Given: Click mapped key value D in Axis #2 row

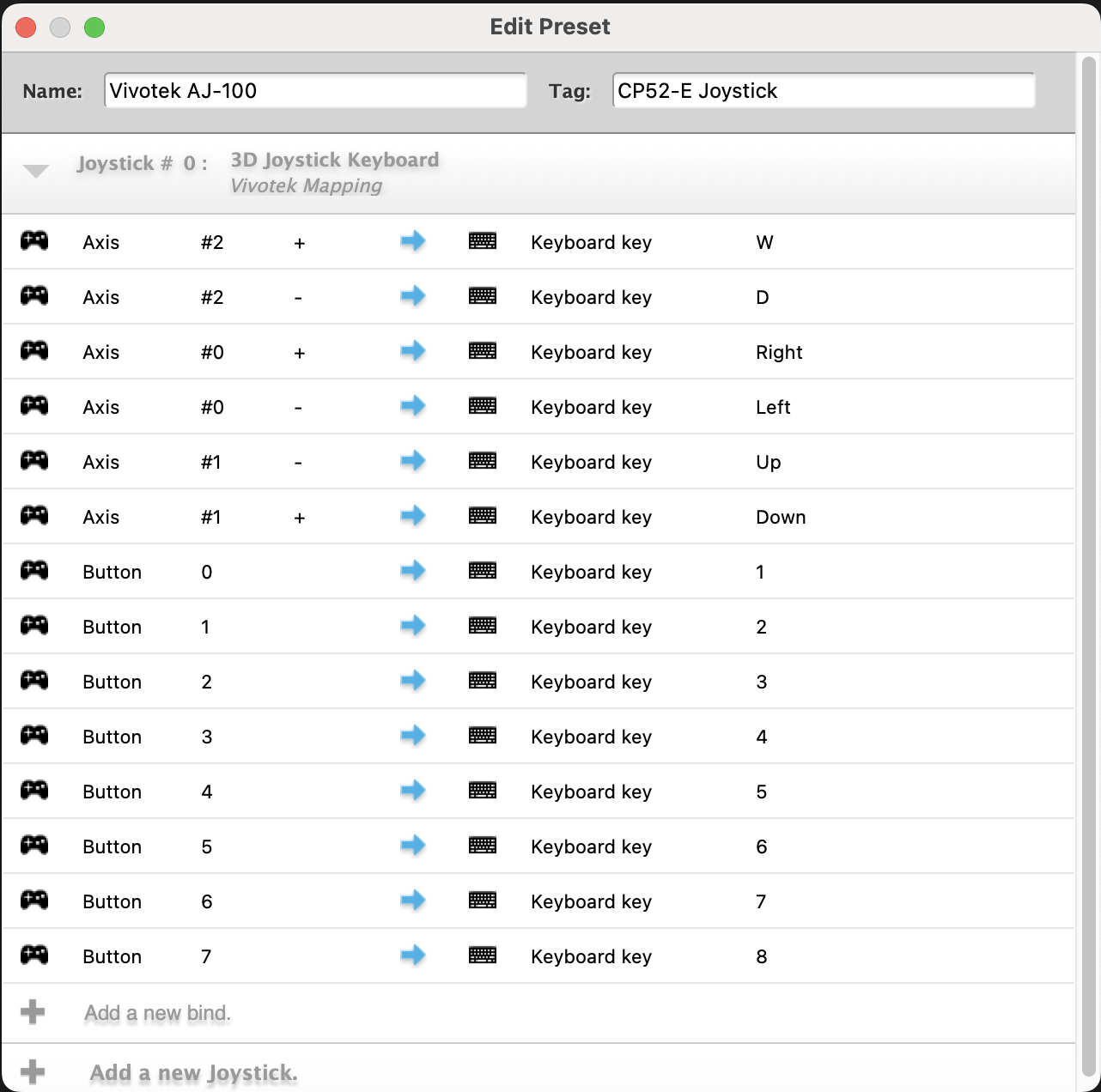Looking at the screenshot, I should tap(763, 297).
